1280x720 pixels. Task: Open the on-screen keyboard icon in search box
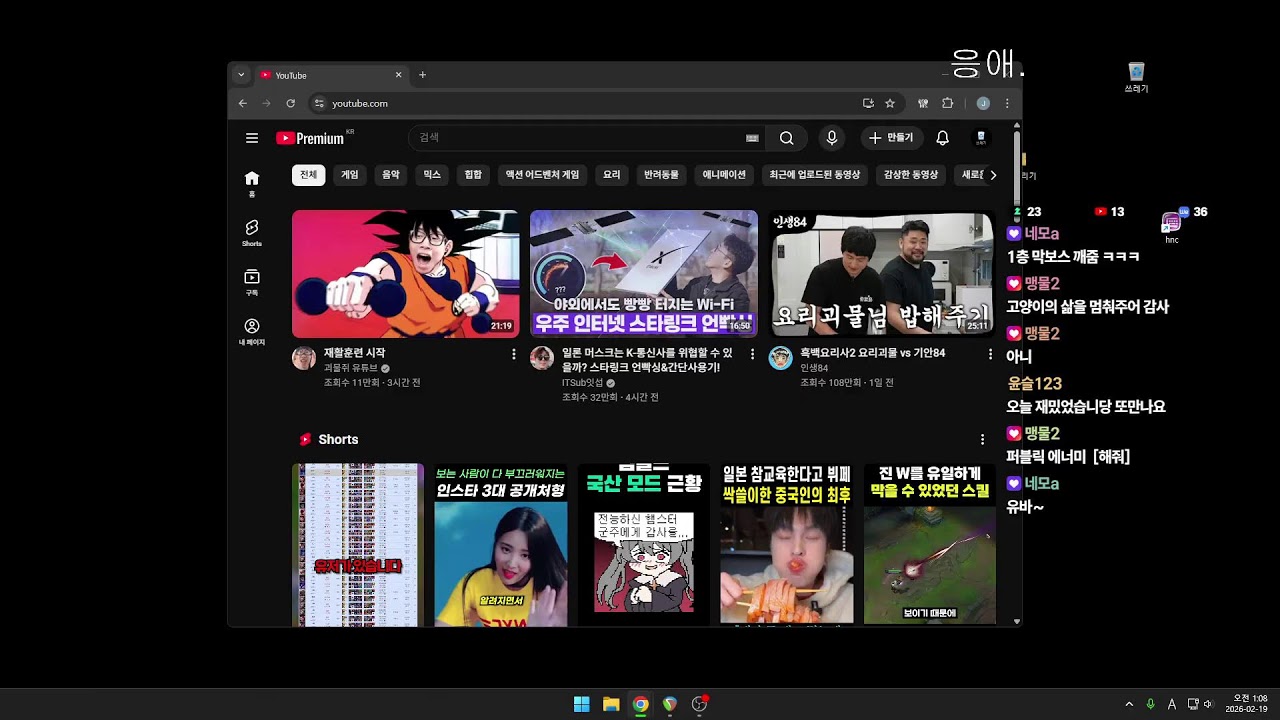coord(752,138)
